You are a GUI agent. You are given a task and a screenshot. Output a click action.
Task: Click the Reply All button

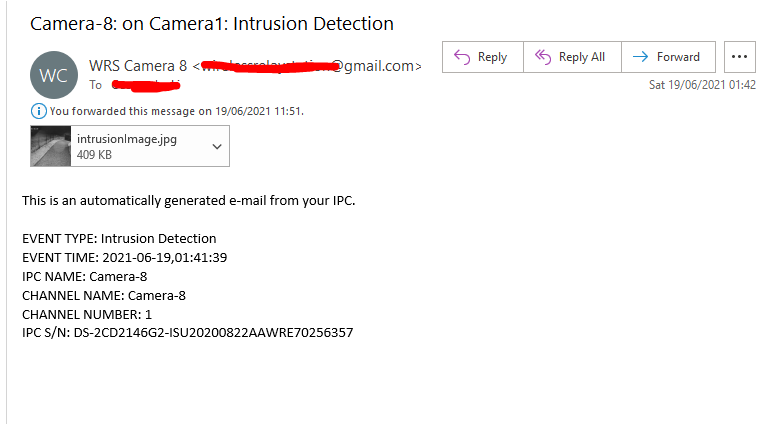[571, 58]
